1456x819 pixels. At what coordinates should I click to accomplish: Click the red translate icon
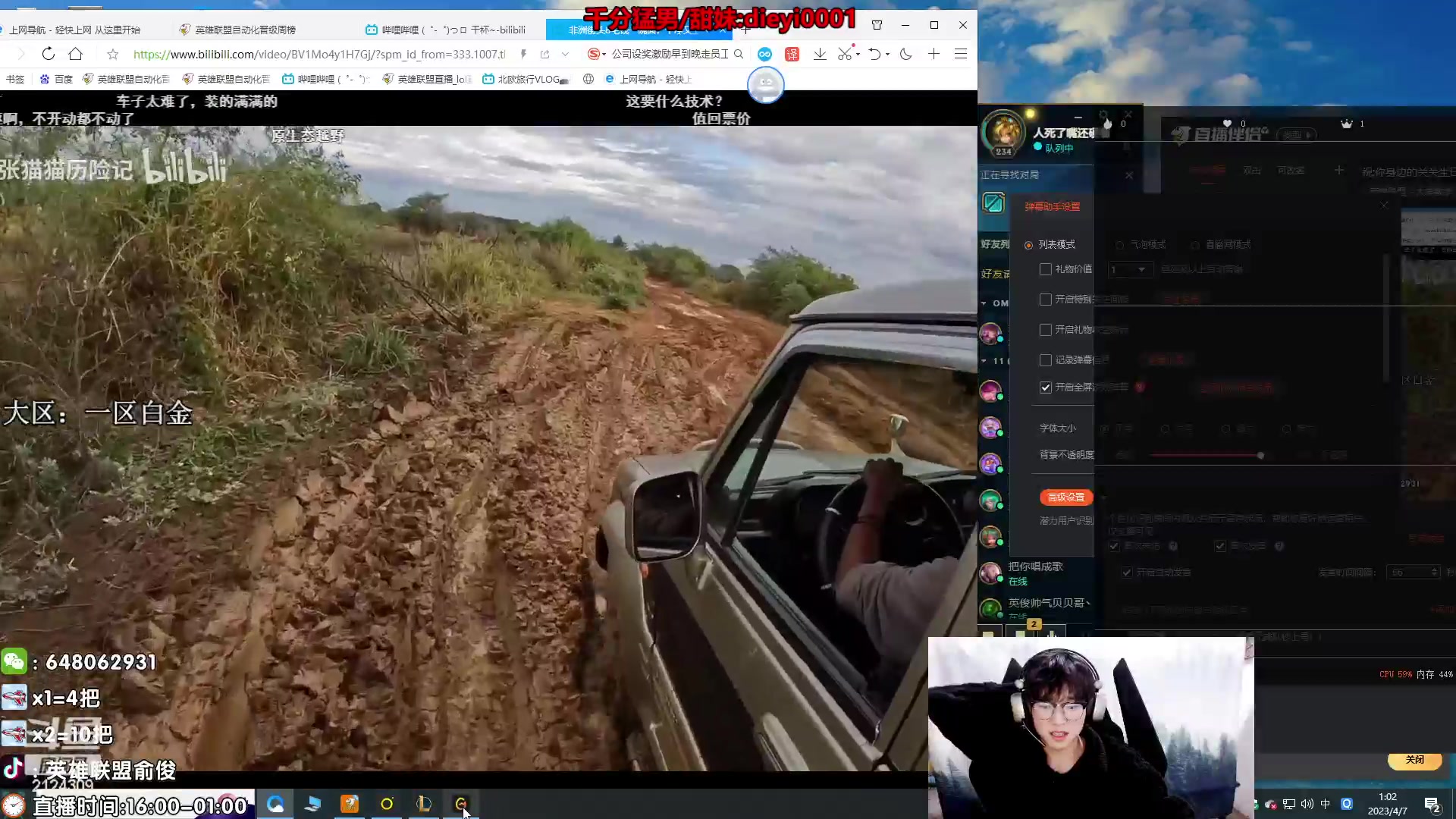point(792,54)
